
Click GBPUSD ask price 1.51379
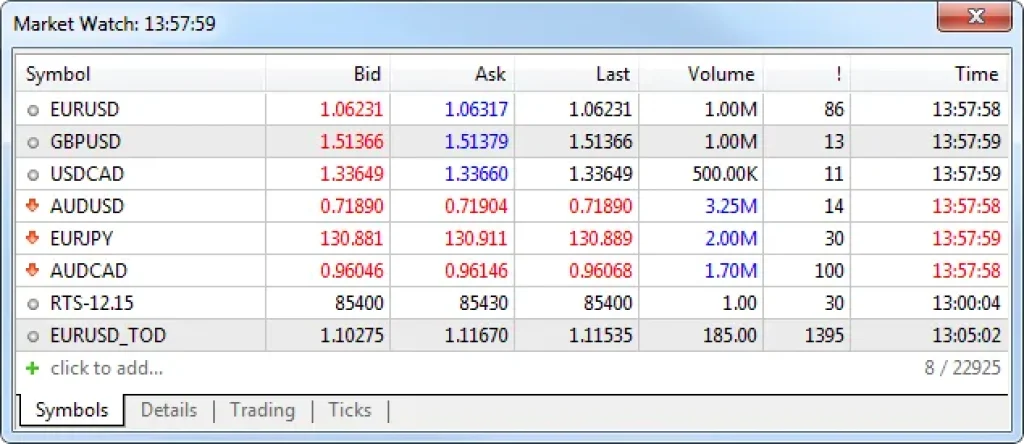[476, 142]
